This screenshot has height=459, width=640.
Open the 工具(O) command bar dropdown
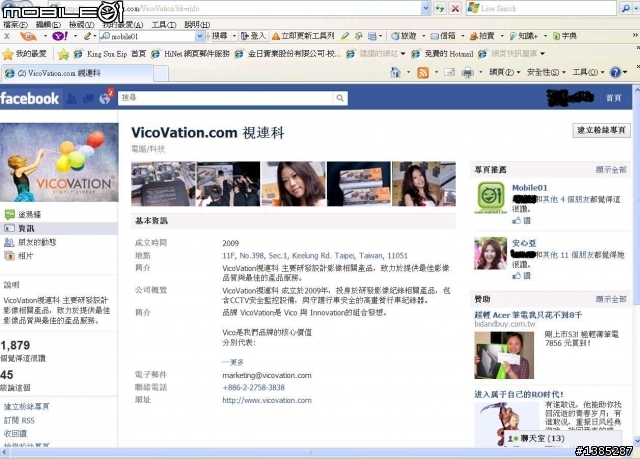click(588, 73)
